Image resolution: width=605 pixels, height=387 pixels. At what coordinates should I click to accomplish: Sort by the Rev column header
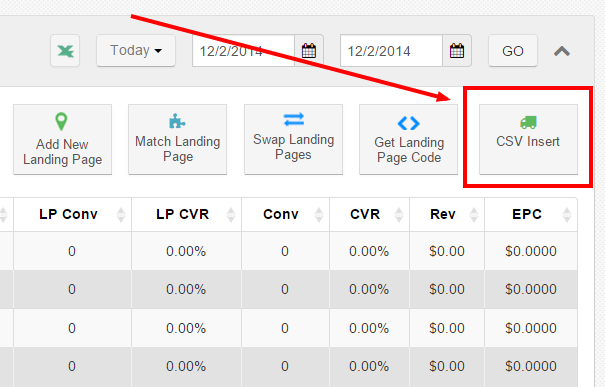pyautogui.click(x=447, y=215)
